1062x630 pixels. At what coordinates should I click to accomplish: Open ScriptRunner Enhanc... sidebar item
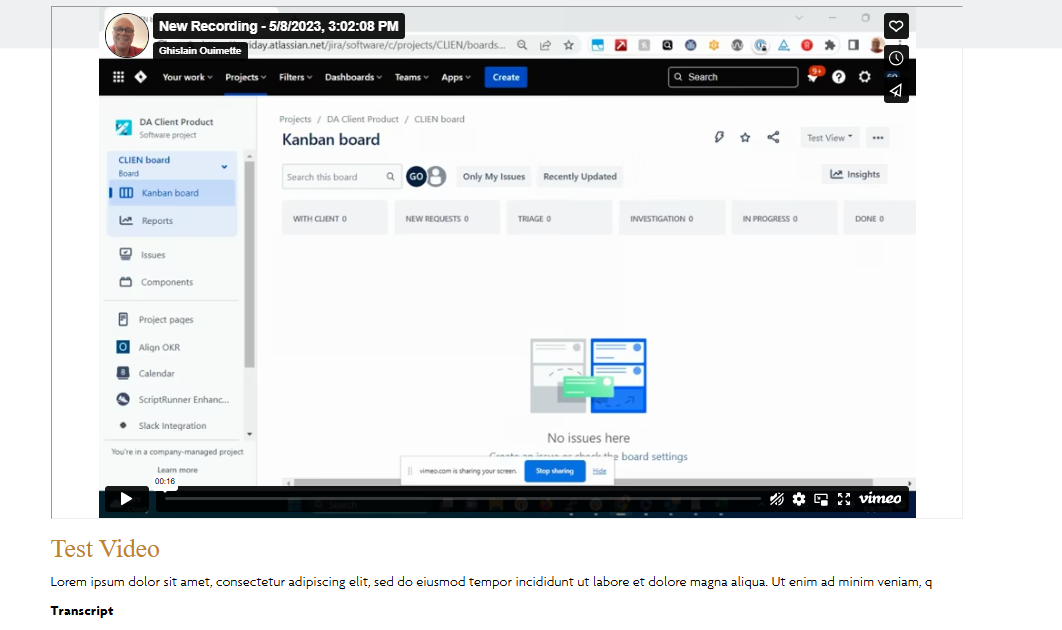click(184, 400)
